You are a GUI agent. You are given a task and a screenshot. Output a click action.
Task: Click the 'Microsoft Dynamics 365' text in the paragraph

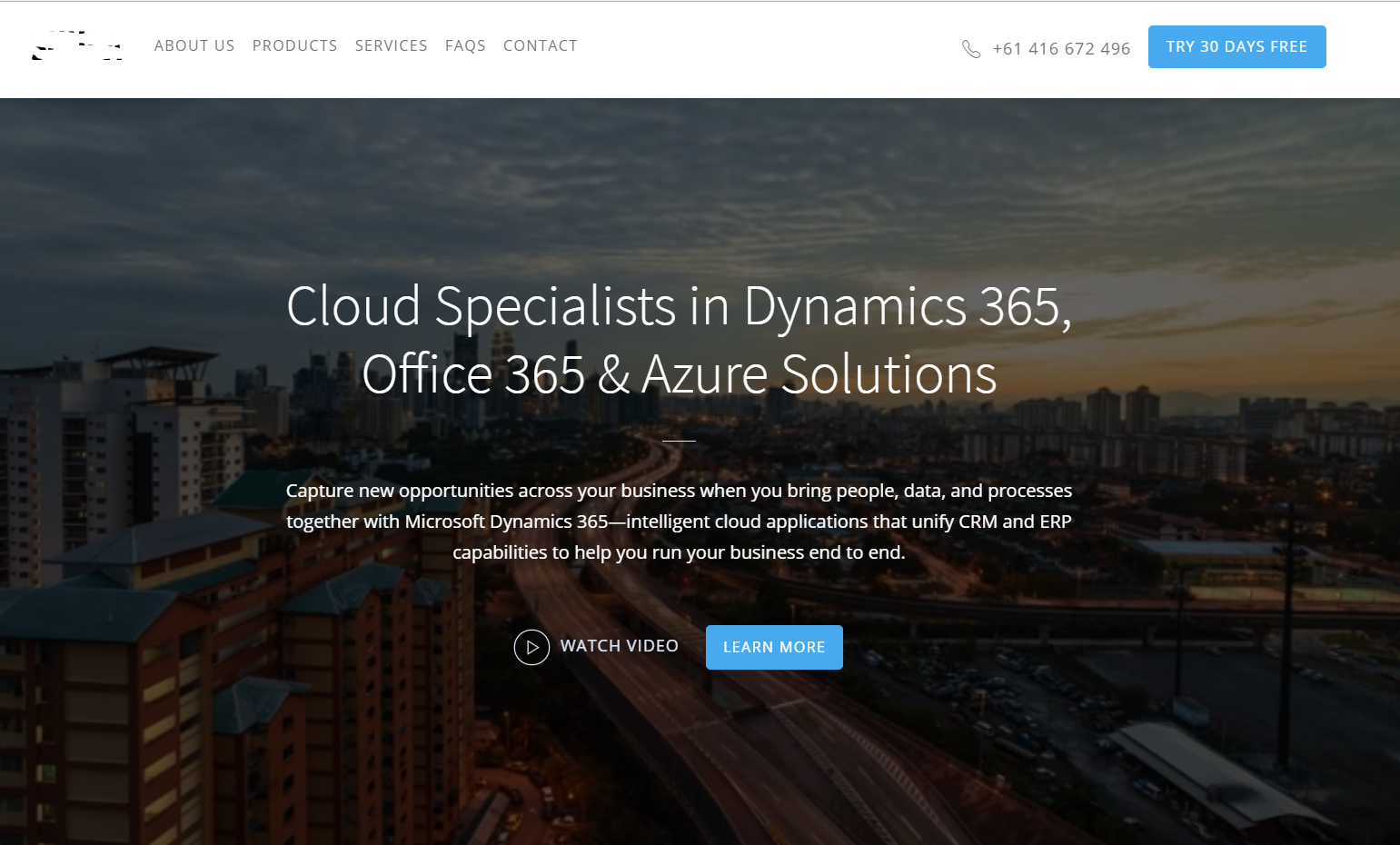(506, 522)
